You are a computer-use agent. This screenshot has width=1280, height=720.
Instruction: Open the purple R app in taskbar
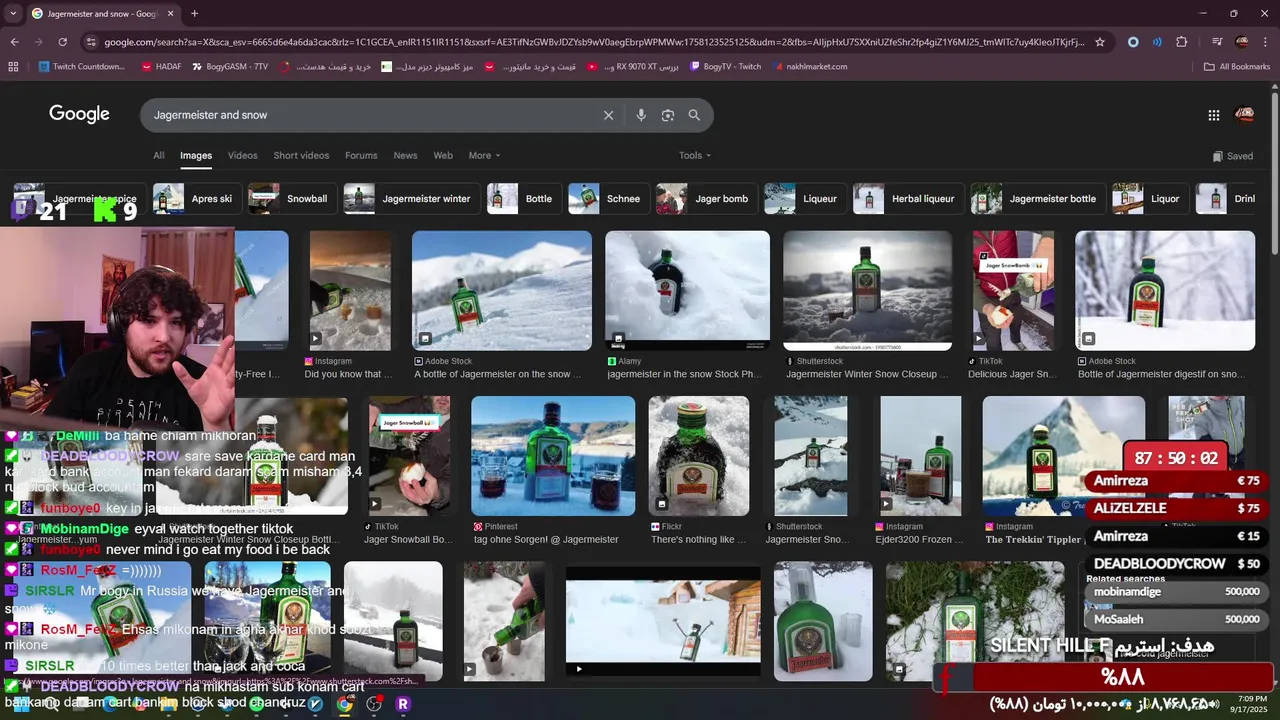click(x=403, y=704)
